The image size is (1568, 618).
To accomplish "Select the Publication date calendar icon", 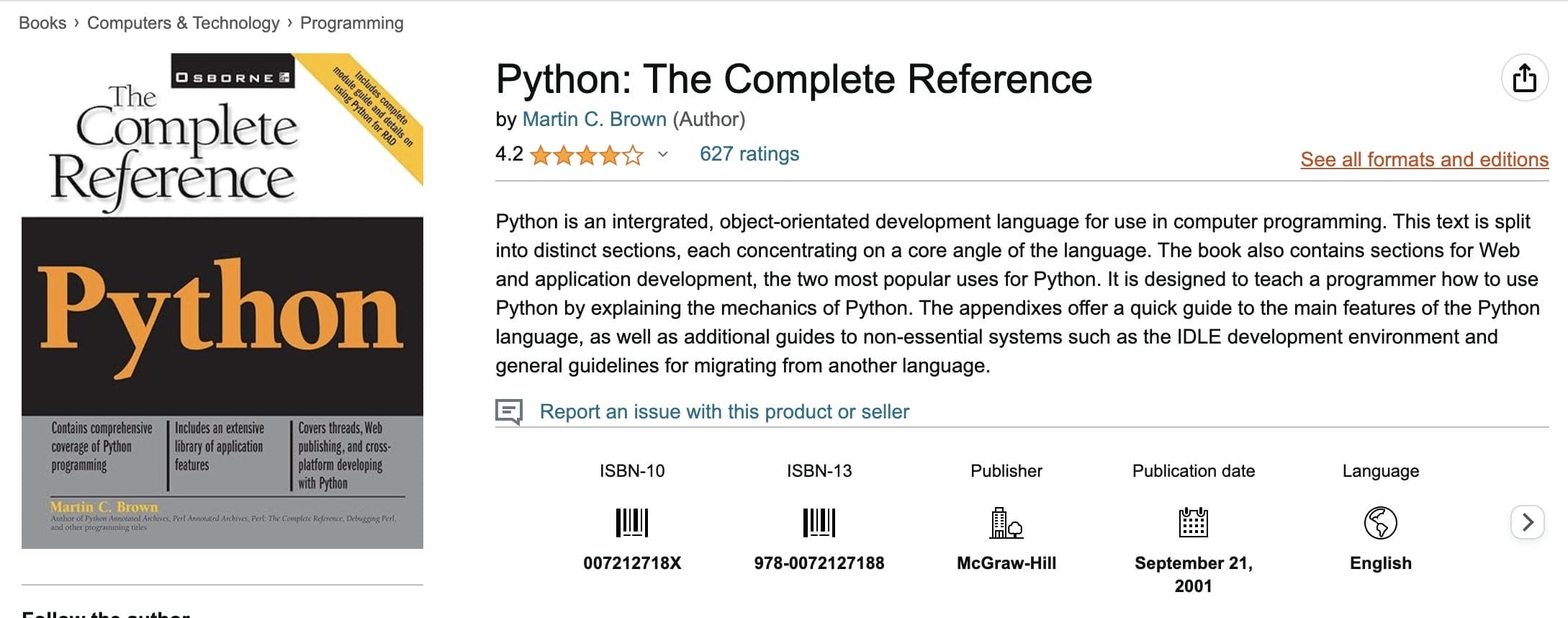I will coord(1193,522).
